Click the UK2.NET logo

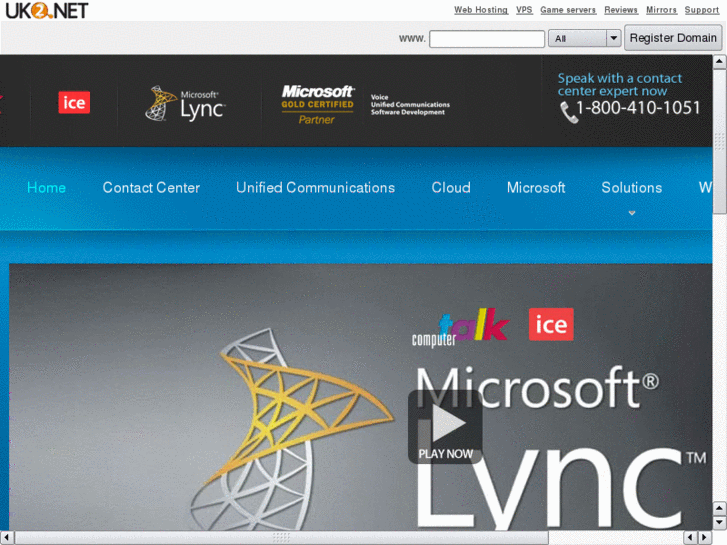(x=46, y=10)
